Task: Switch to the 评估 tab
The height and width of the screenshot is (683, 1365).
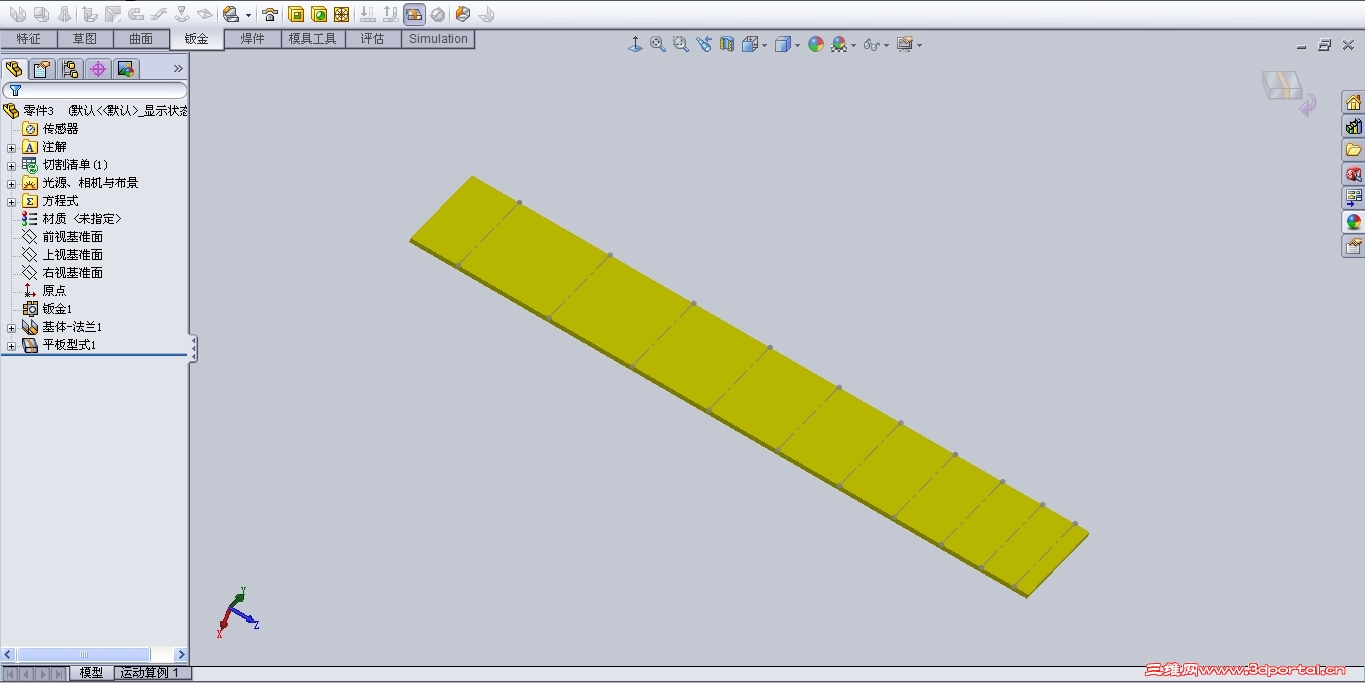Action: point(373,39)
